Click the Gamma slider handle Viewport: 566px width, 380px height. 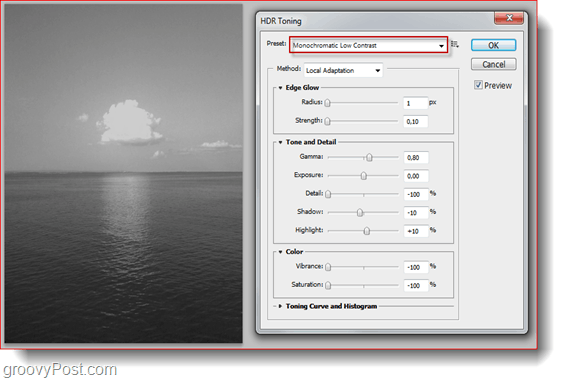coord(369,157)
